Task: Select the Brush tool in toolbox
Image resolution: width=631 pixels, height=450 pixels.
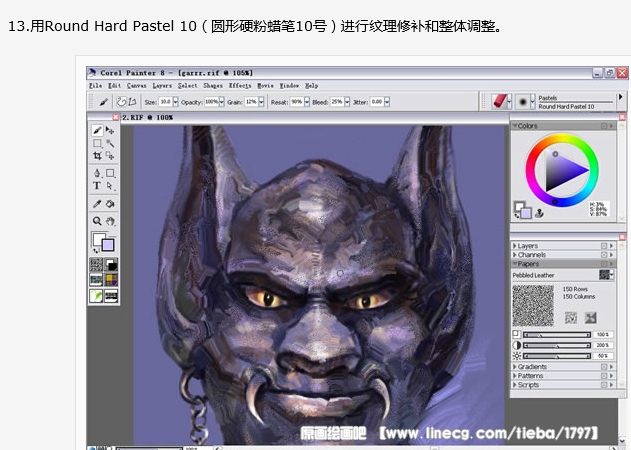Action: pos(97,130)
